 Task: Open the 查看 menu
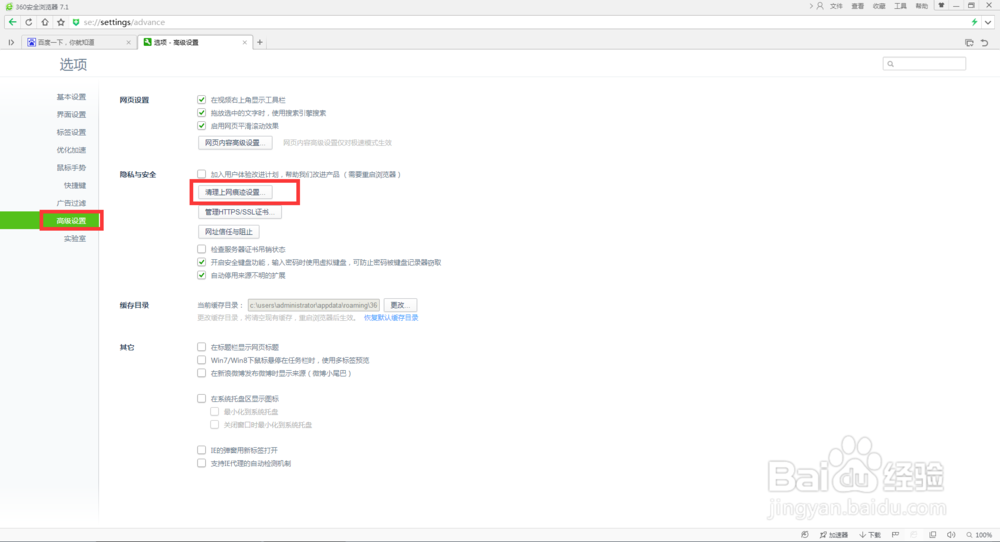click(x=858, y=6)
